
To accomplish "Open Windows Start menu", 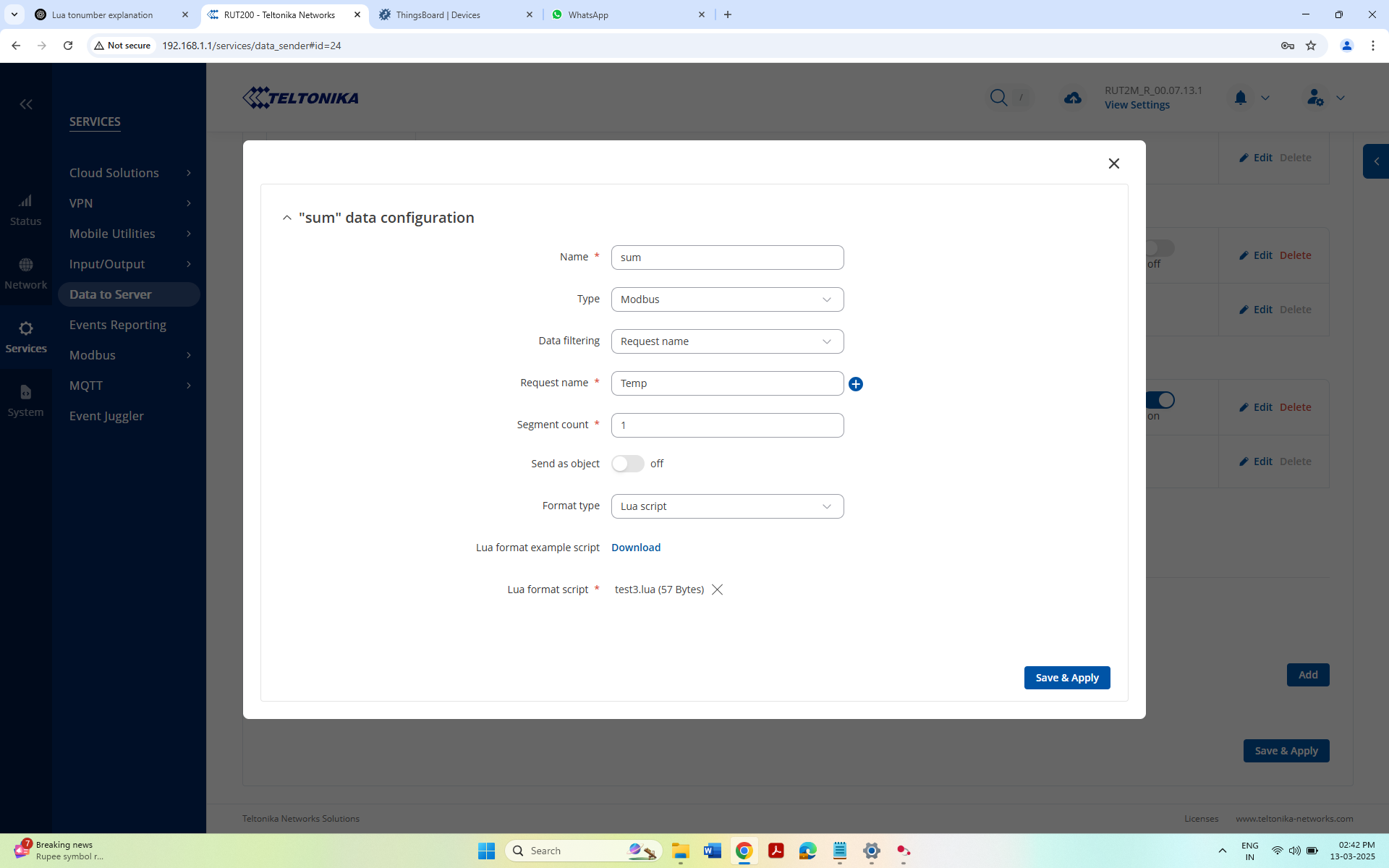I will (486, 851).
